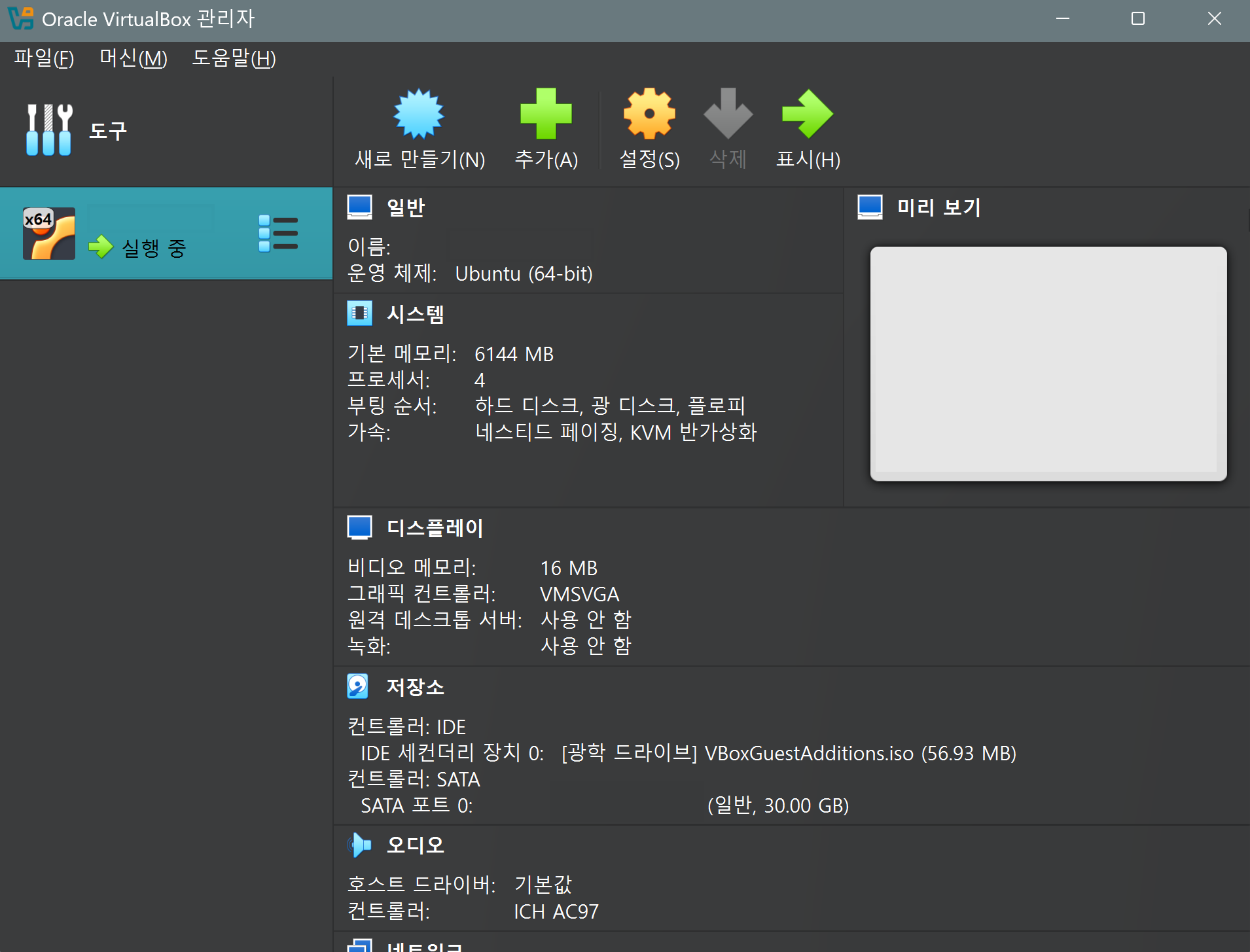Click the VM preview thumbnail
The width and height of the screenshot is (1250, 952).
[1048, 363]
